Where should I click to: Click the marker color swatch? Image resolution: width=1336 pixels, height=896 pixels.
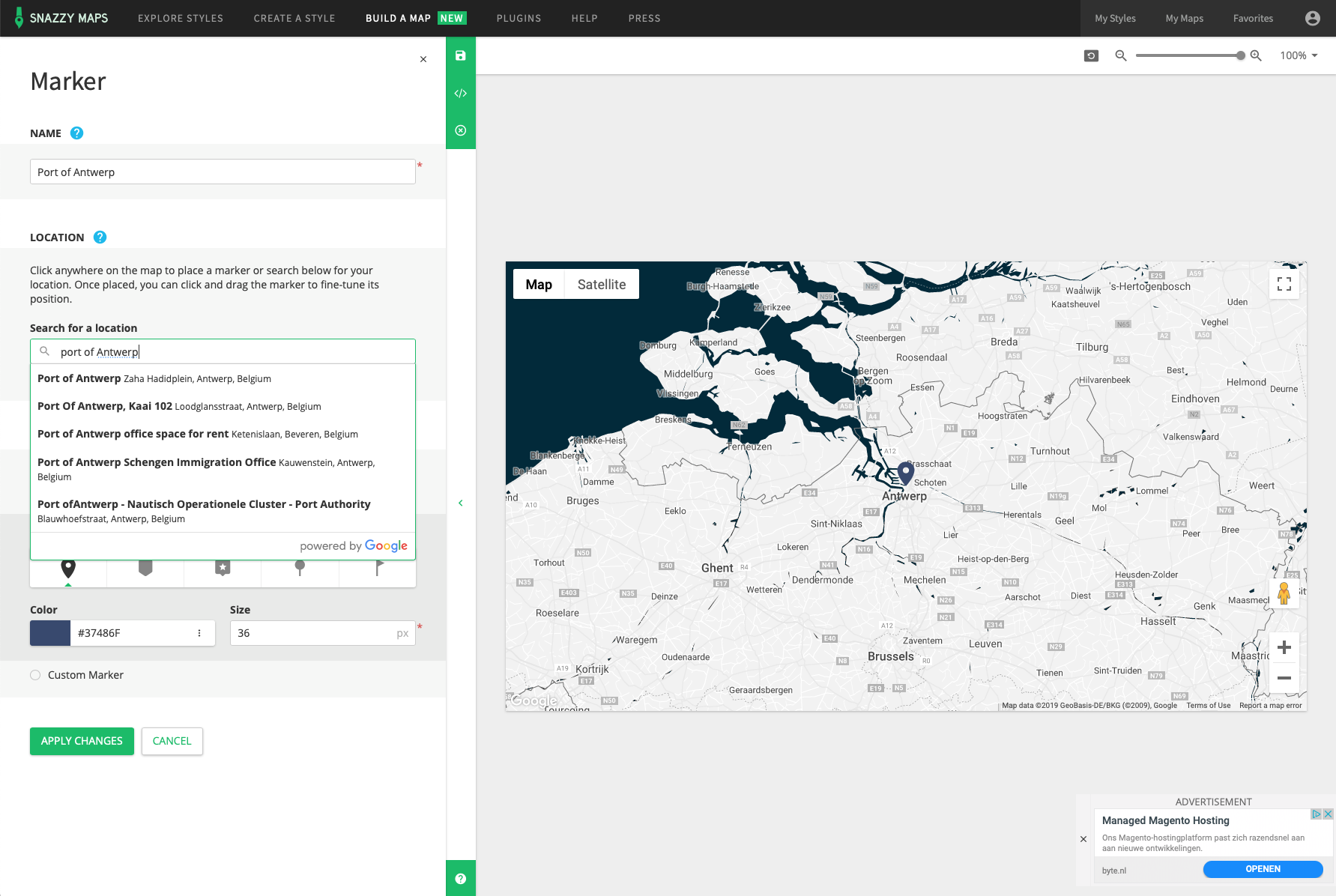coord(50,633)
